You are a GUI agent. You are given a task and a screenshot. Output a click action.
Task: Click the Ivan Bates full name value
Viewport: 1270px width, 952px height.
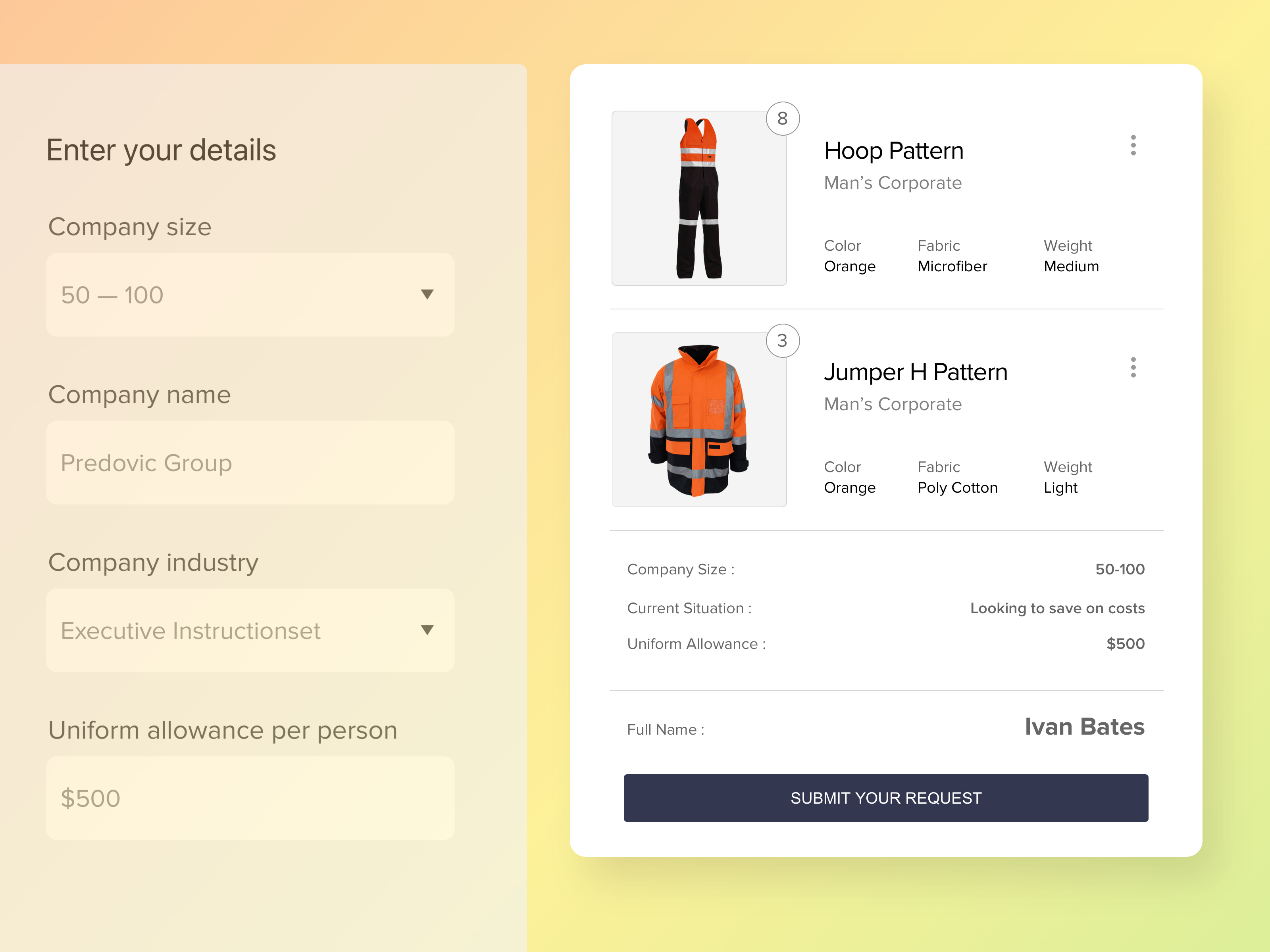click(x=1084, y=726)
